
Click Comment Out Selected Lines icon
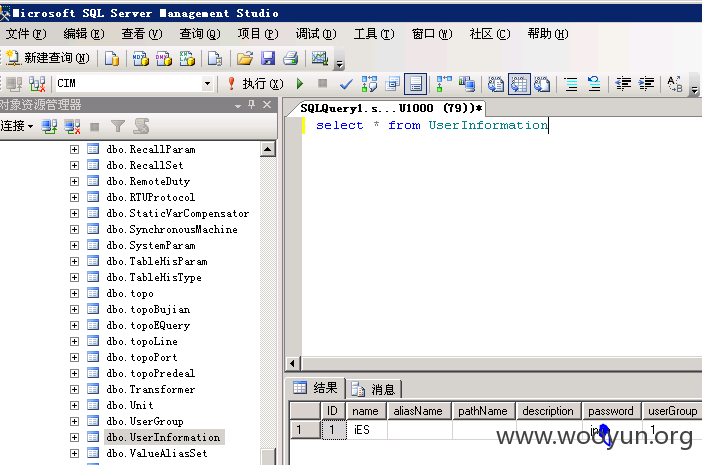tap(571, 84)
